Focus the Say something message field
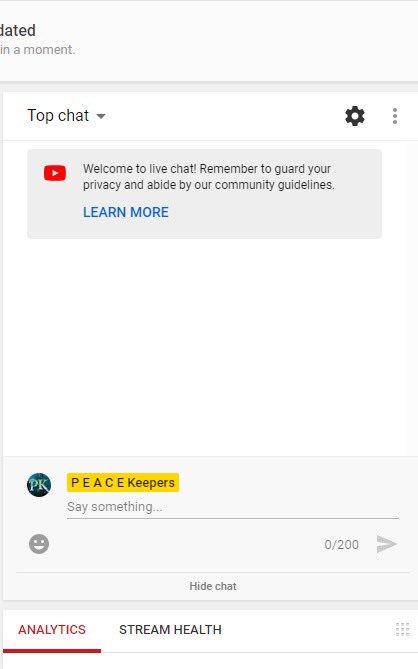The image size is (418, 669). pos(232,507)
